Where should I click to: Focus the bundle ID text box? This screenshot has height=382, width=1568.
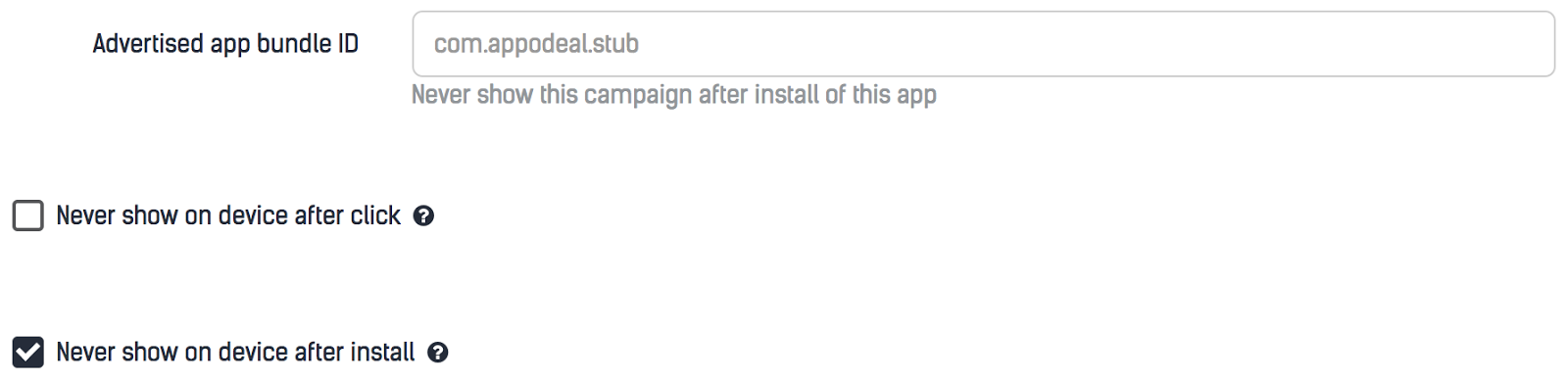point(983,44)
